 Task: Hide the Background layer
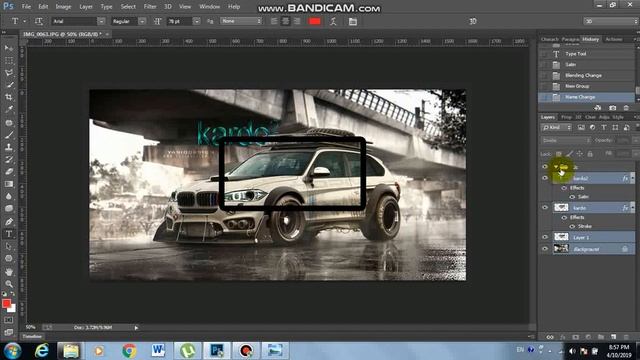coord(545,249)
